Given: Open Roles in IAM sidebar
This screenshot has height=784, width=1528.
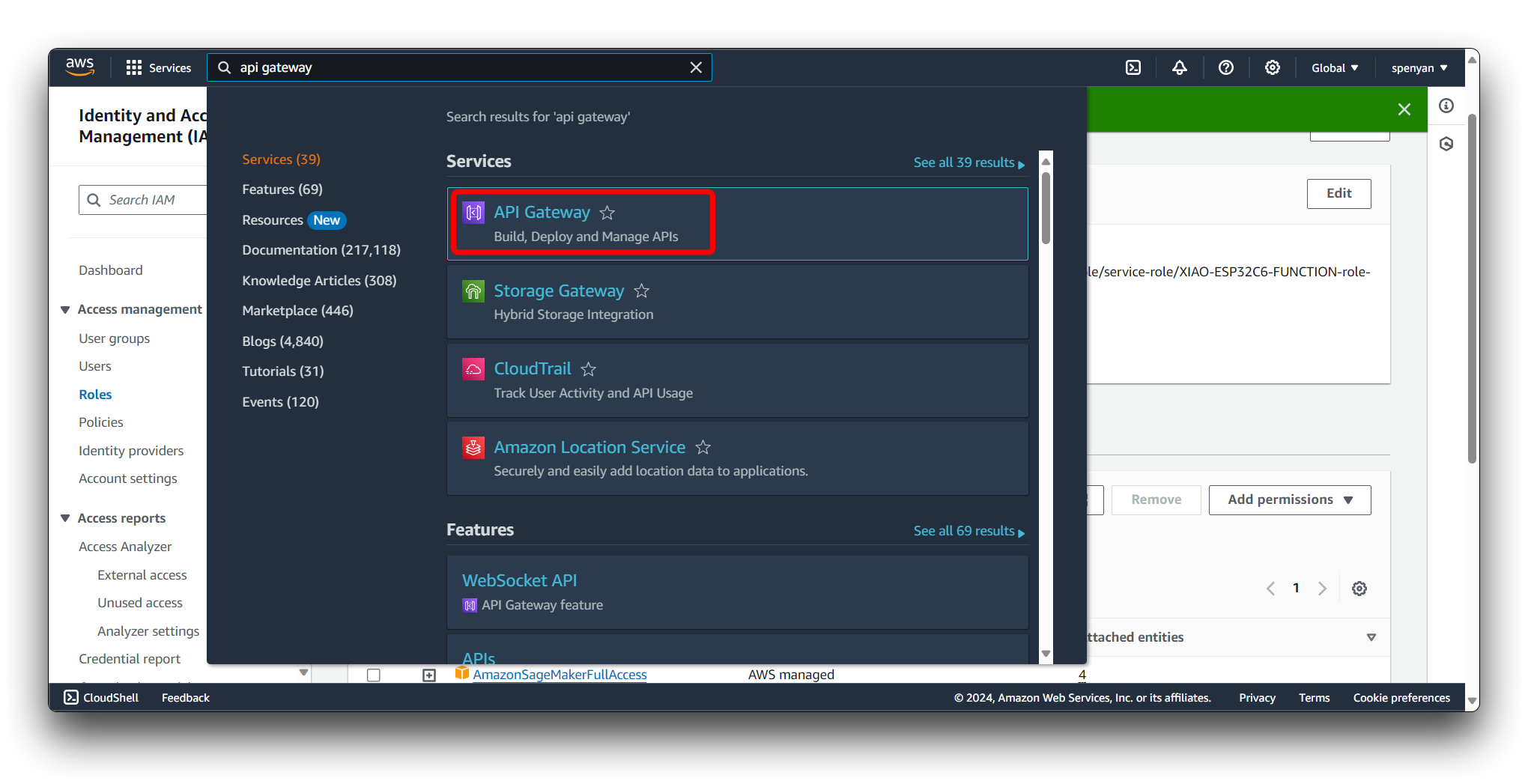Looking at the screenshot, I should [x=95, y=395].
